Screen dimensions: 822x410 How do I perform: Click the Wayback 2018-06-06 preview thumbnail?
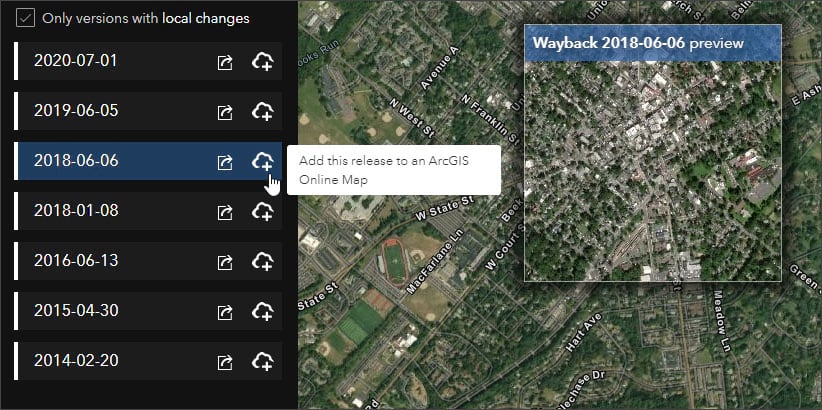tap(653, 171)
